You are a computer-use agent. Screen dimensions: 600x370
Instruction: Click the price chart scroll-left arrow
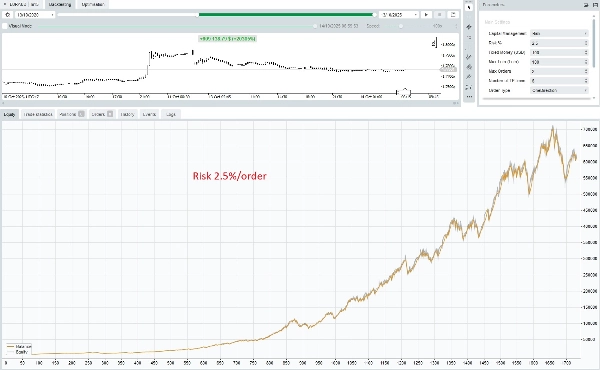[3, 103]
